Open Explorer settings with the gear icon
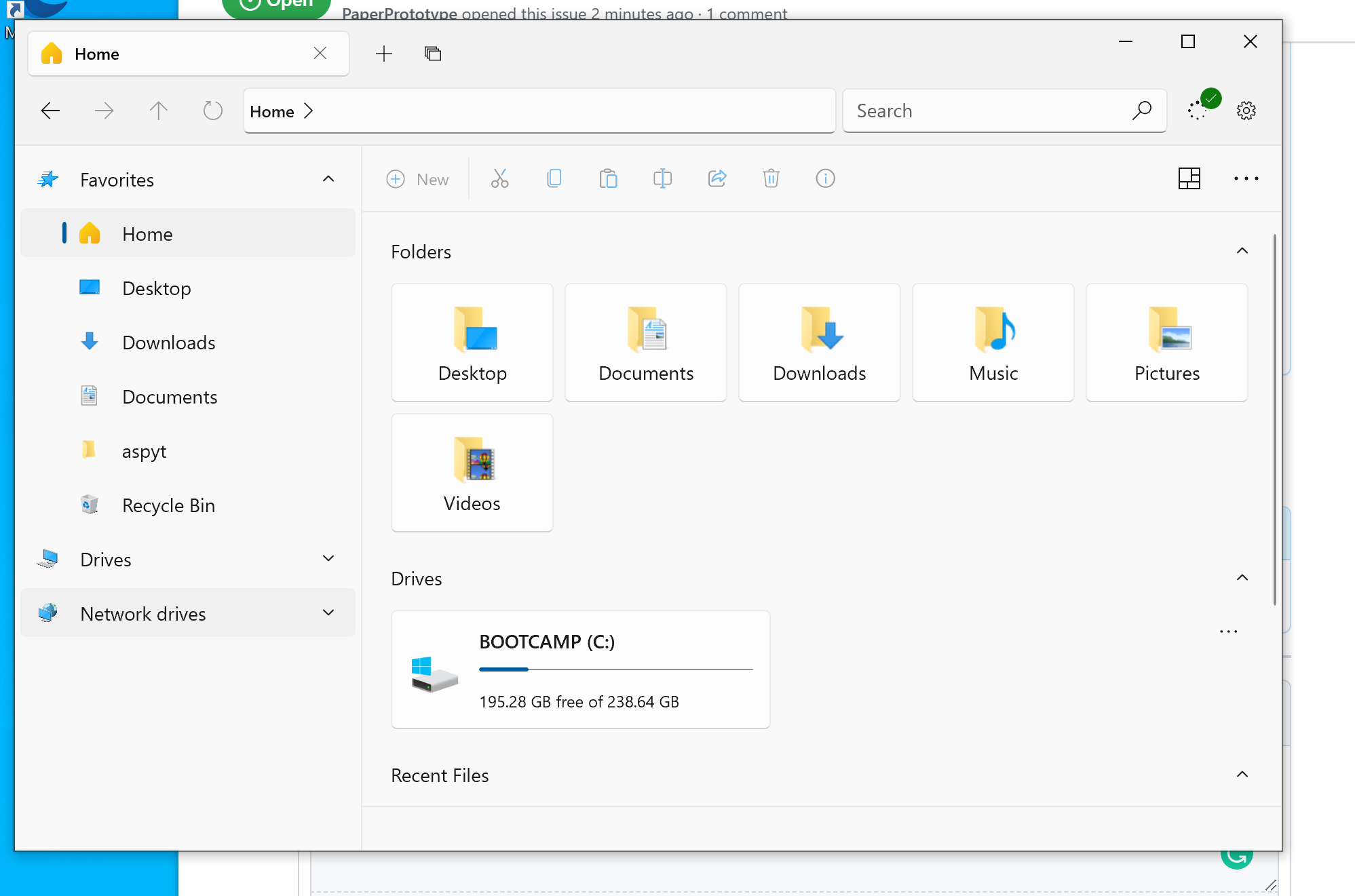 (x=1246, y=111)
